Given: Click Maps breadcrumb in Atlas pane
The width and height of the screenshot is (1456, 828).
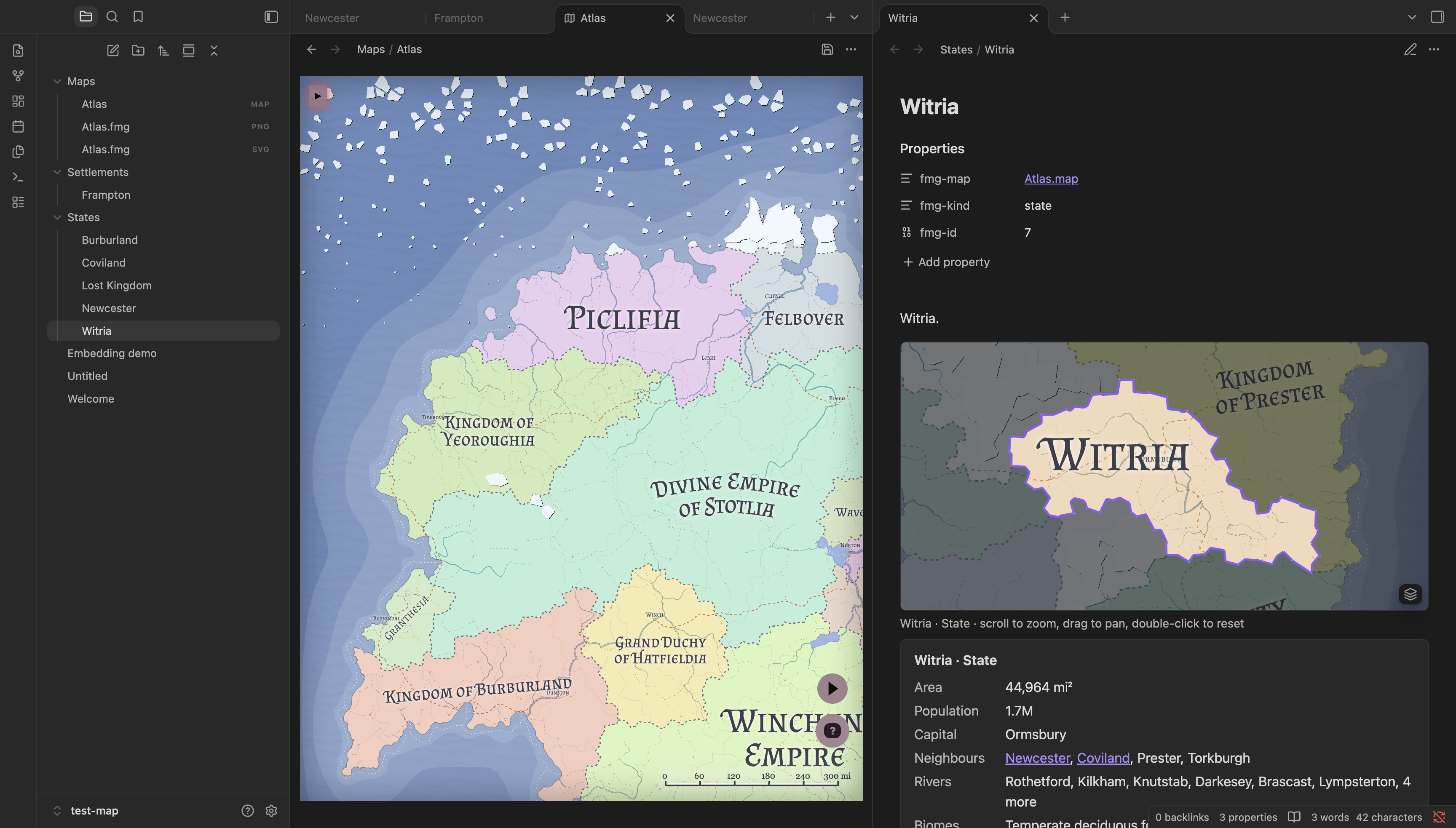Looking at the screenshot, I should click(x=371, y=49).
